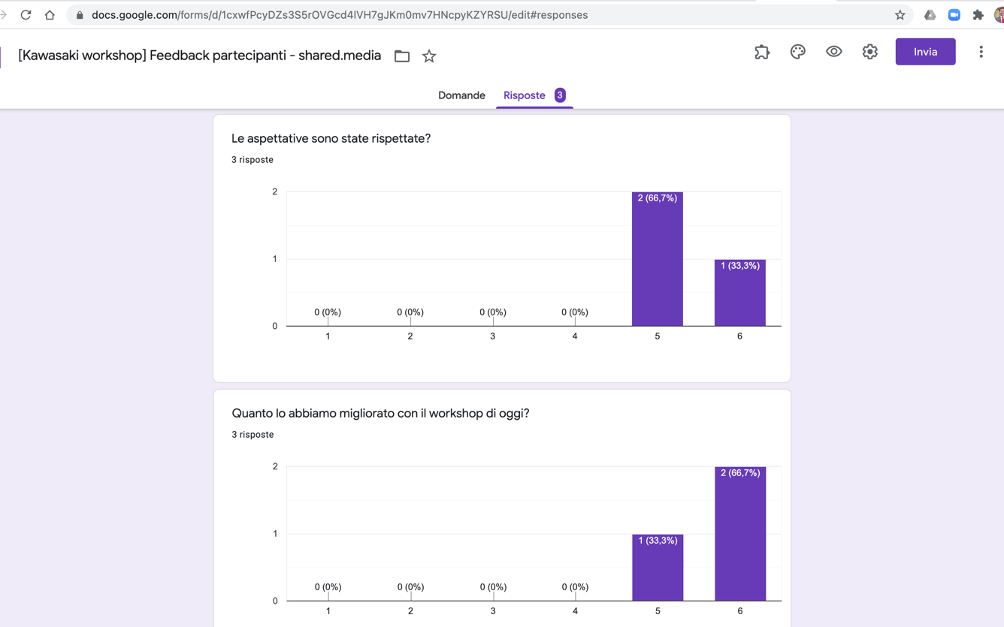
Task: Open the browser extensions puzzle icon
Action: click(x=978, y=15)
